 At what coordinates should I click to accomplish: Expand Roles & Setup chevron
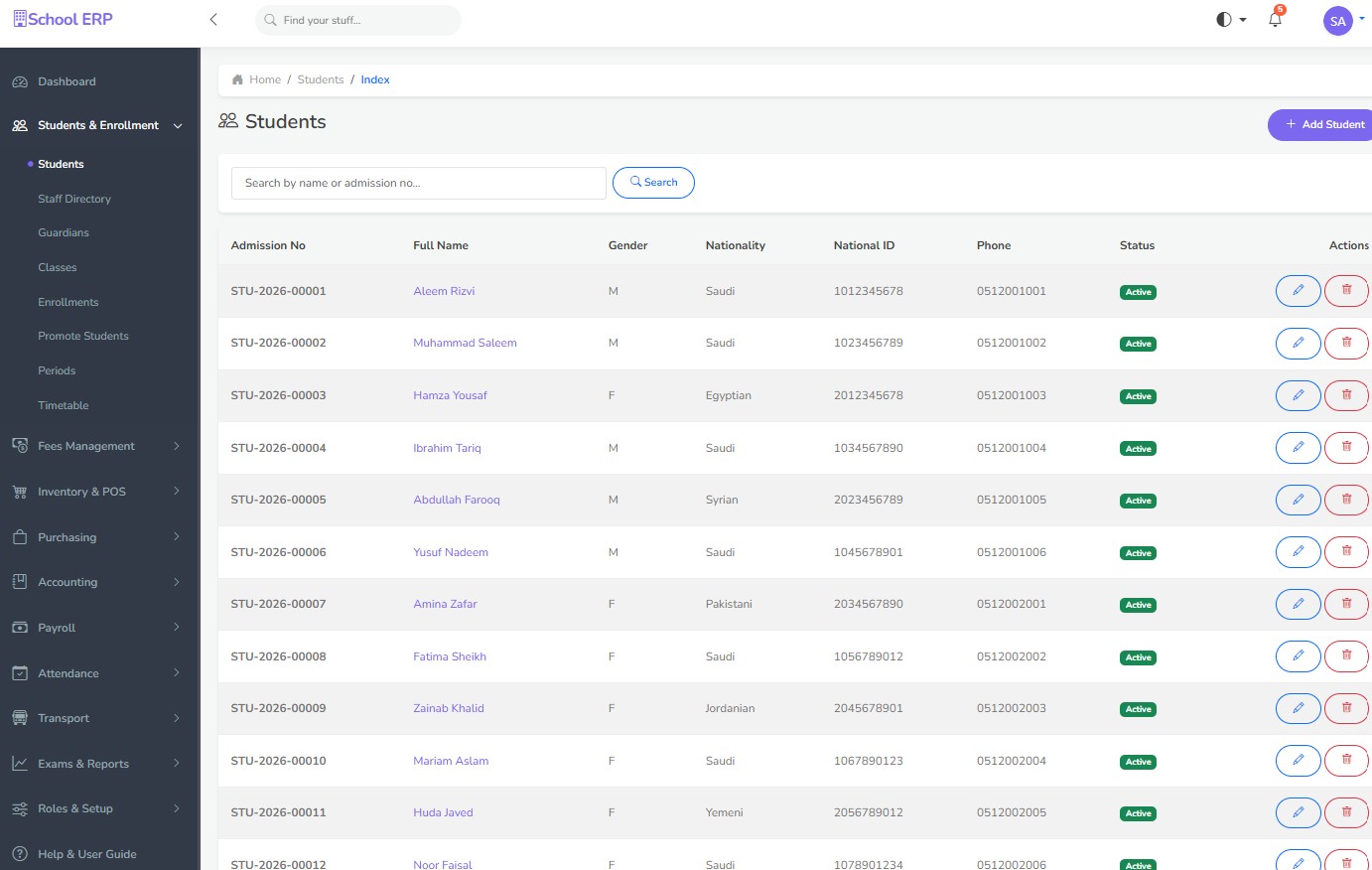coord(177,808)
